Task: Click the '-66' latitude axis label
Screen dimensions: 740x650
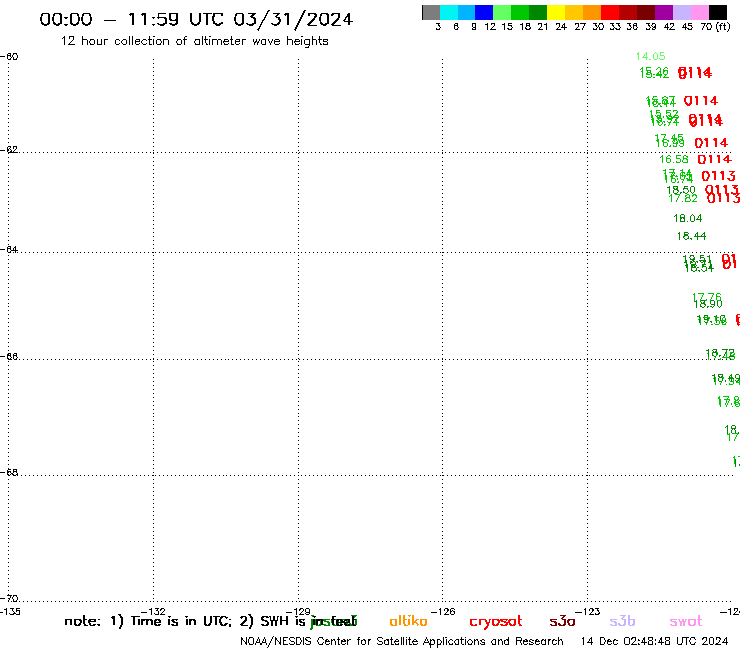Action: [9, 356]
